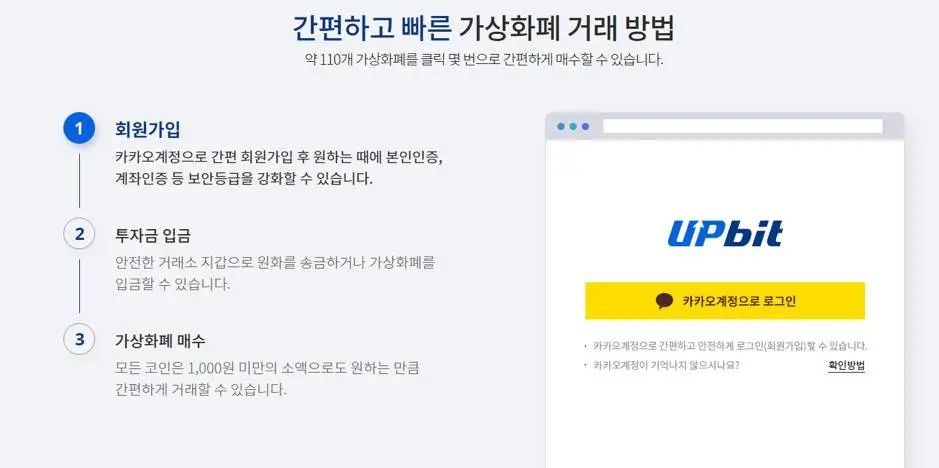Click the UPbit logo
Viewport: 939px width, 468px height.
(725, 234)
